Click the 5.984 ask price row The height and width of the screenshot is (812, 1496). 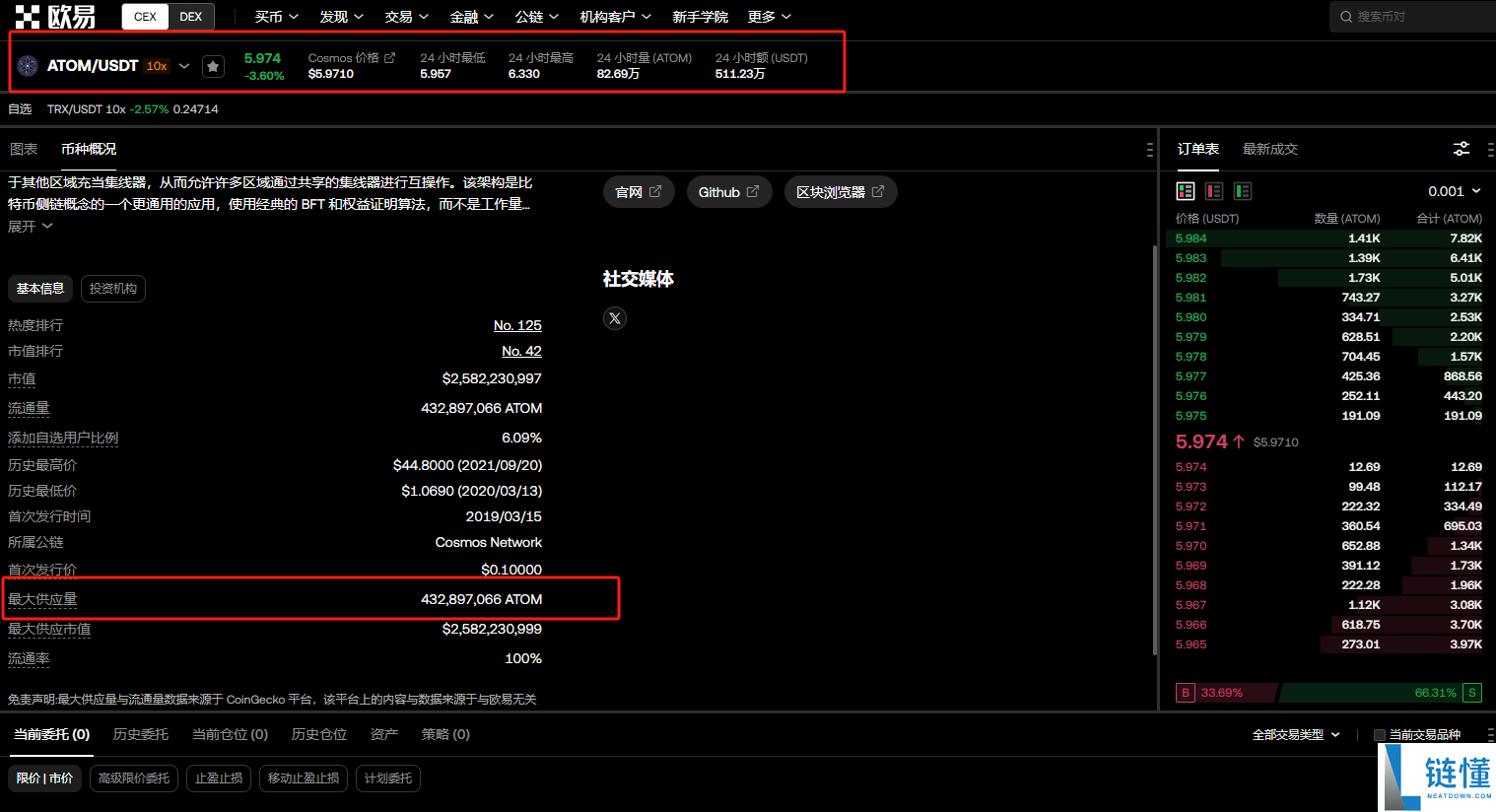(1328, 238)
